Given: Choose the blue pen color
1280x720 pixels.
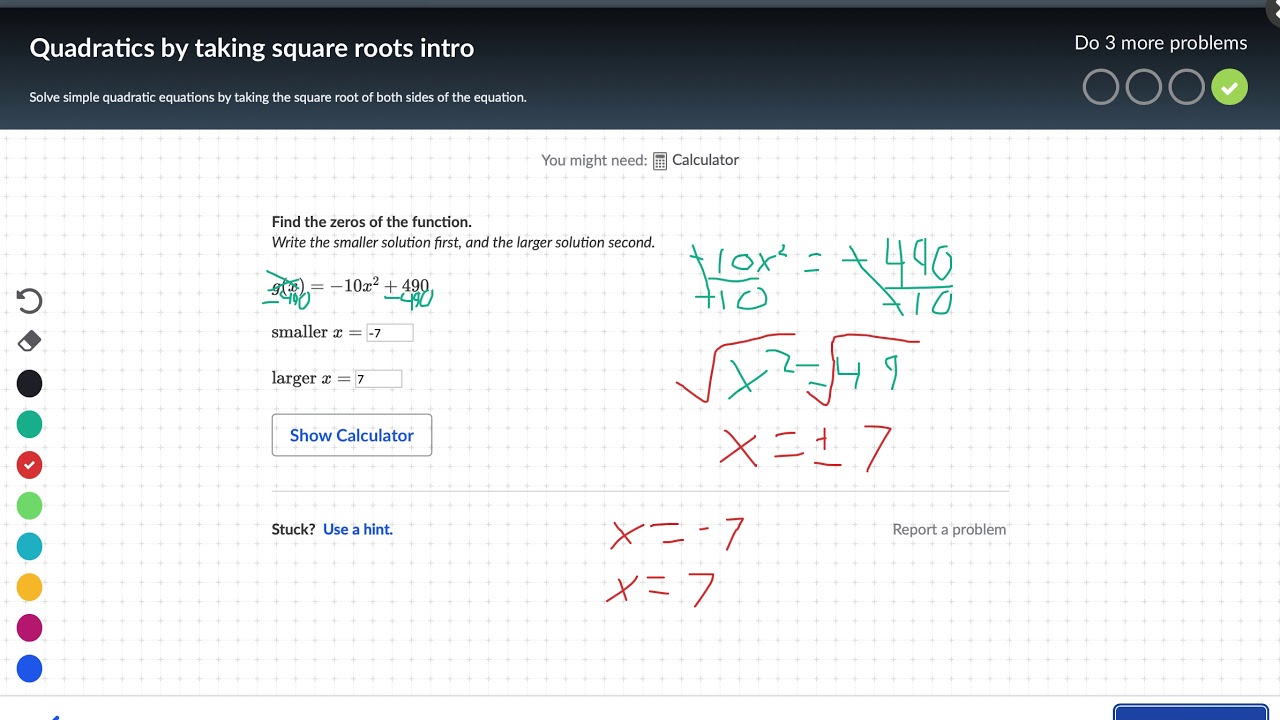Looking at the screenshot, I should coord(30,669).
